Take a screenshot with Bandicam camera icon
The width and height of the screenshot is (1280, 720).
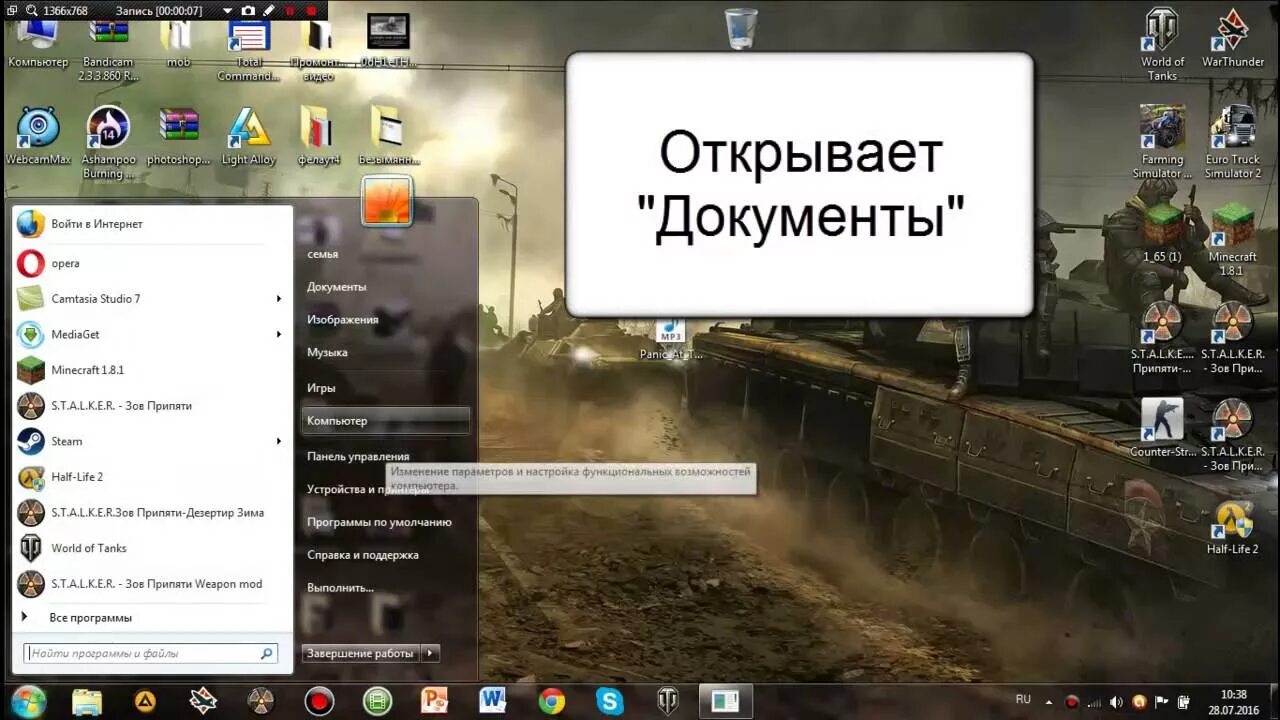tap(249, 10)
